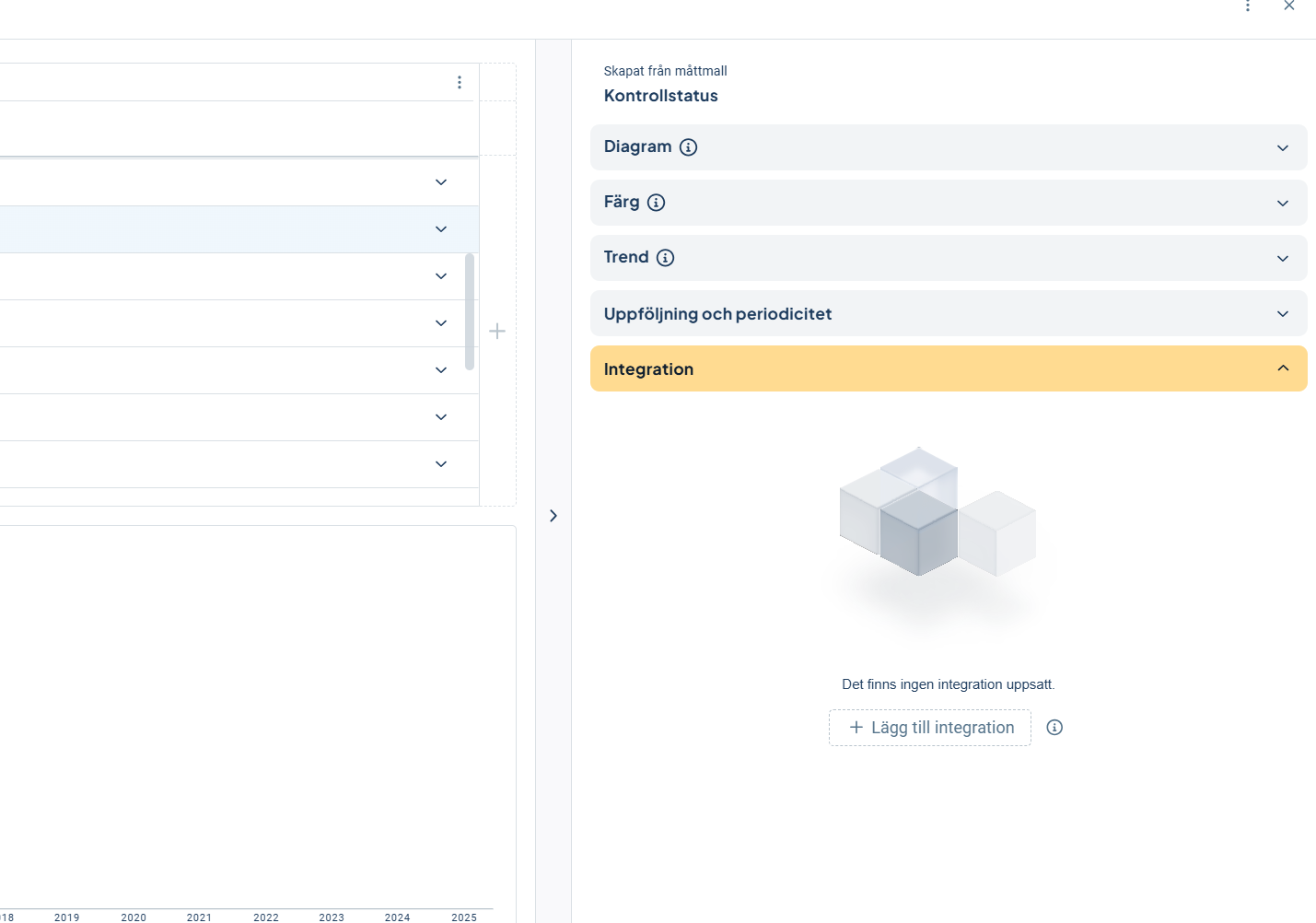The image size is (1316, 923).
Task: Show info for the Diagram section
Action: point(688,147)
